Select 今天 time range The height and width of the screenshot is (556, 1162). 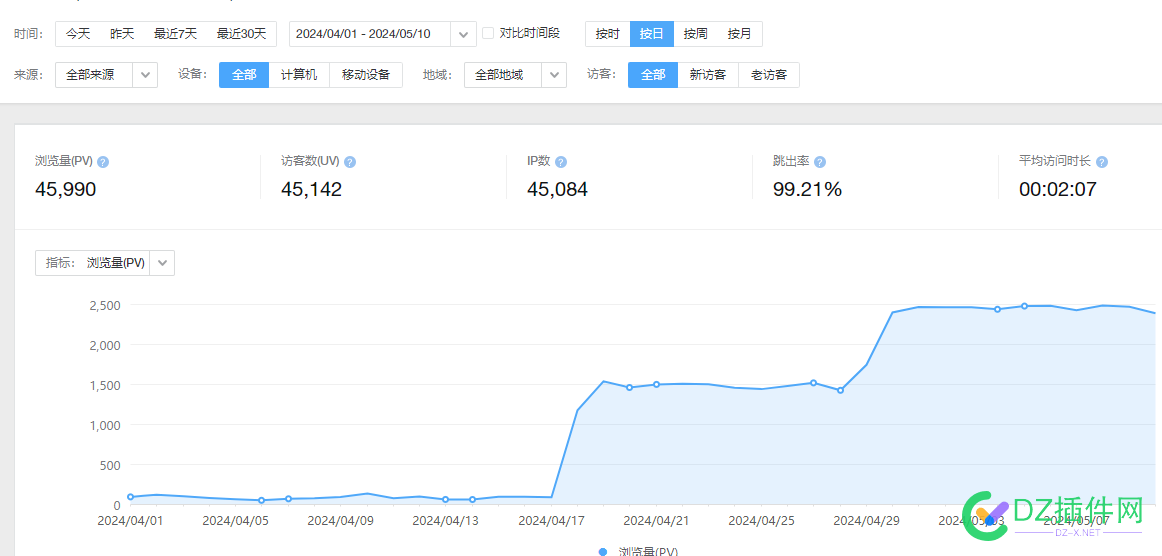(78, 34)
